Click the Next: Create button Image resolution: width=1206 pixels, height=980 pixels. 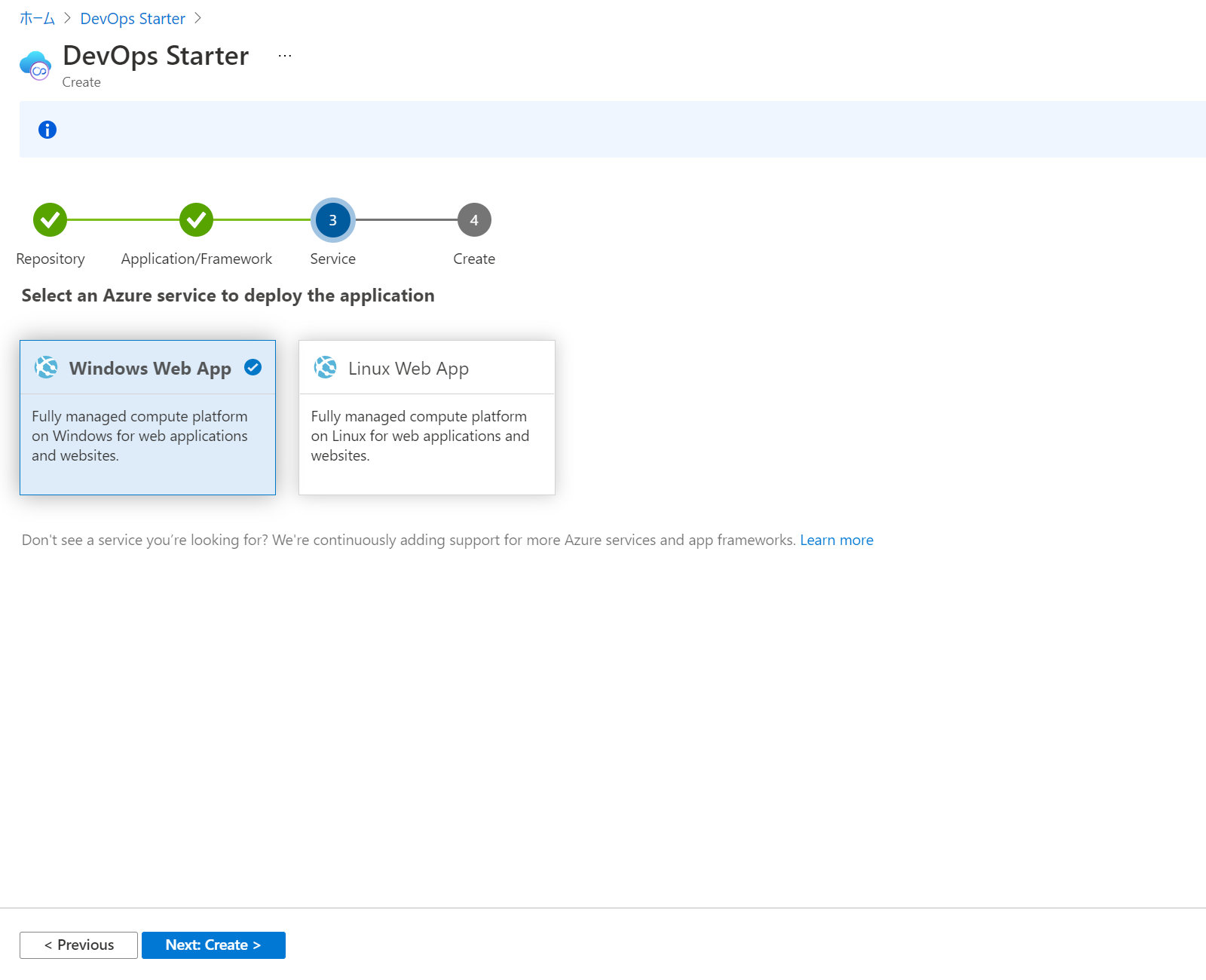pos(213,945)
